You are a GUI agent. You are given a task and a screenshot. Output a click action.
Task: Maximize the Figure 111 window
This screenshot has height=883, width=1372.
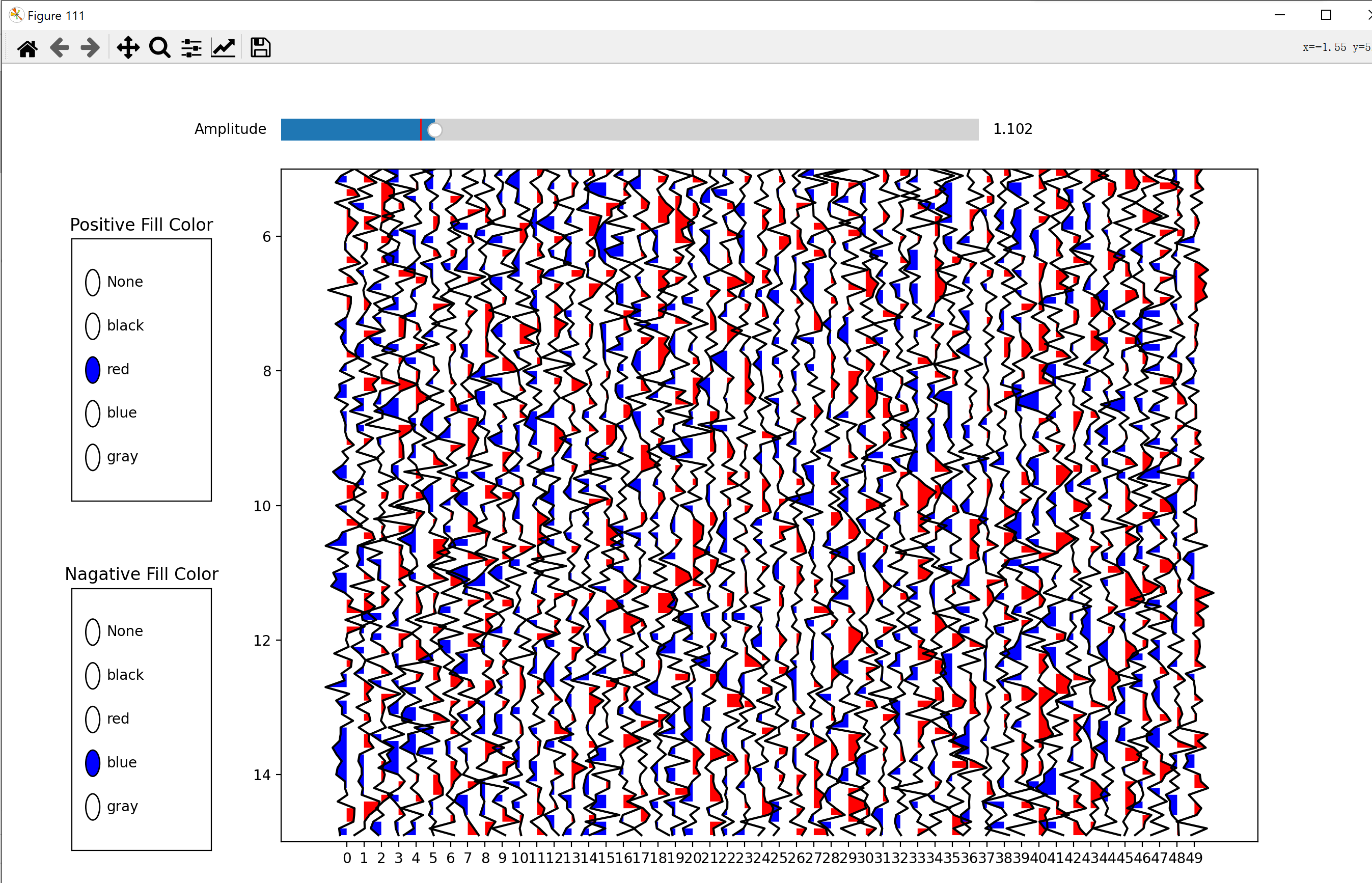(1326, 15)
